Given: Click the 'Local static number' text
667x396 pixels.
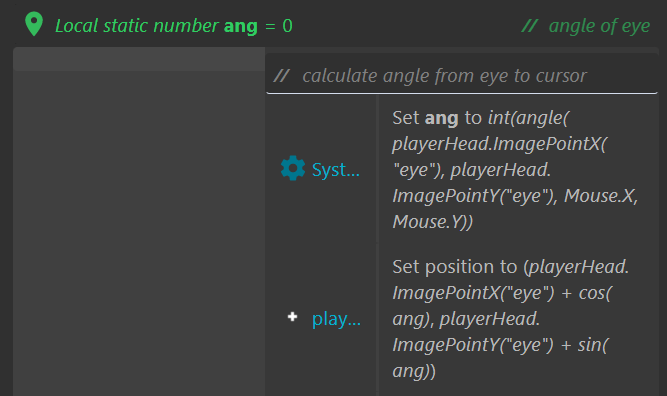Looking at the screenshot, I should click(137, 26).
